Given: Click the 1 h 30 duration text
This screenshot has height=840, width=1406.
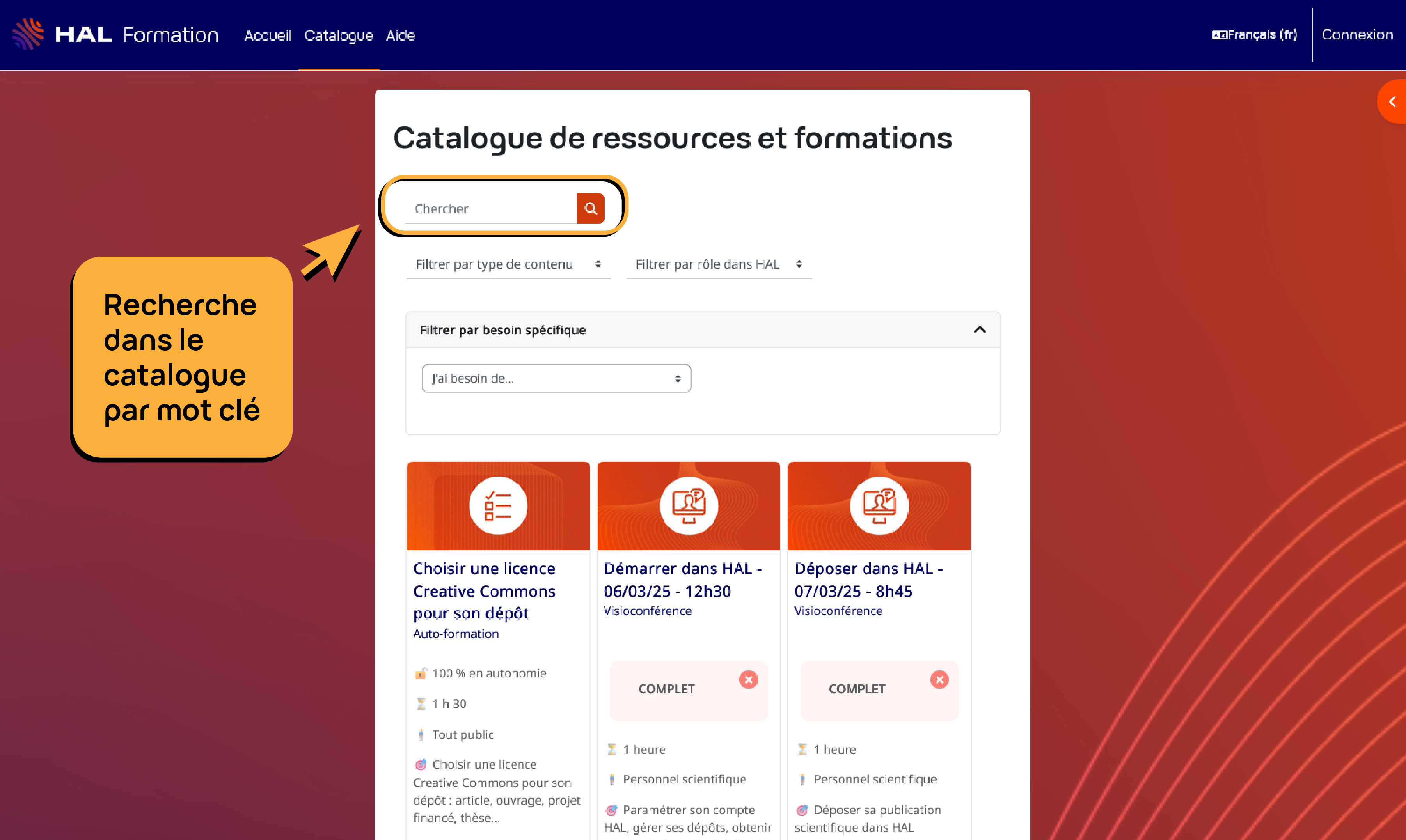Looking at the screenshot, I should coord(449,704).
